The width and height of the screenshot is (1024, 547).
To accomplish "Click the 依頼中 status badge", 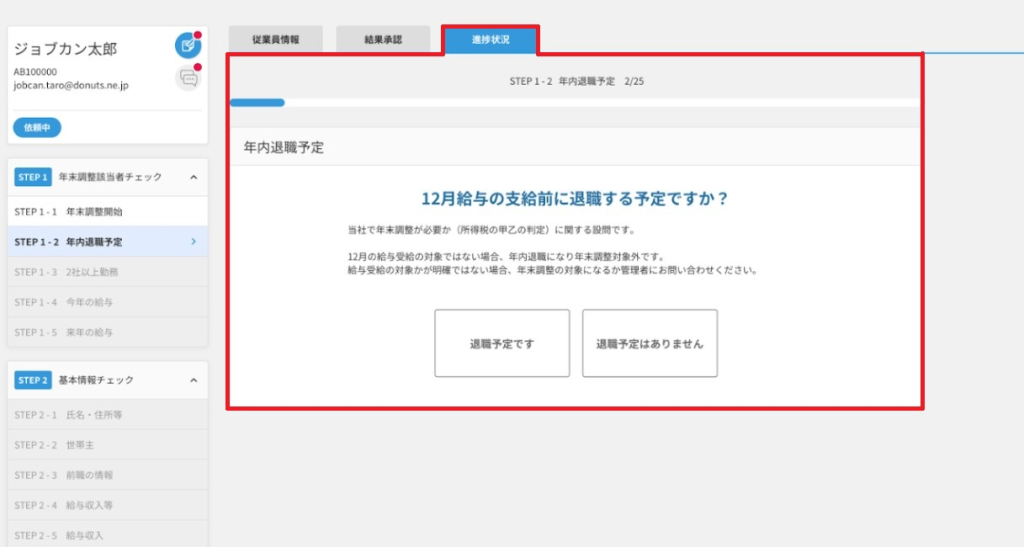I will (x=37, y=127).
